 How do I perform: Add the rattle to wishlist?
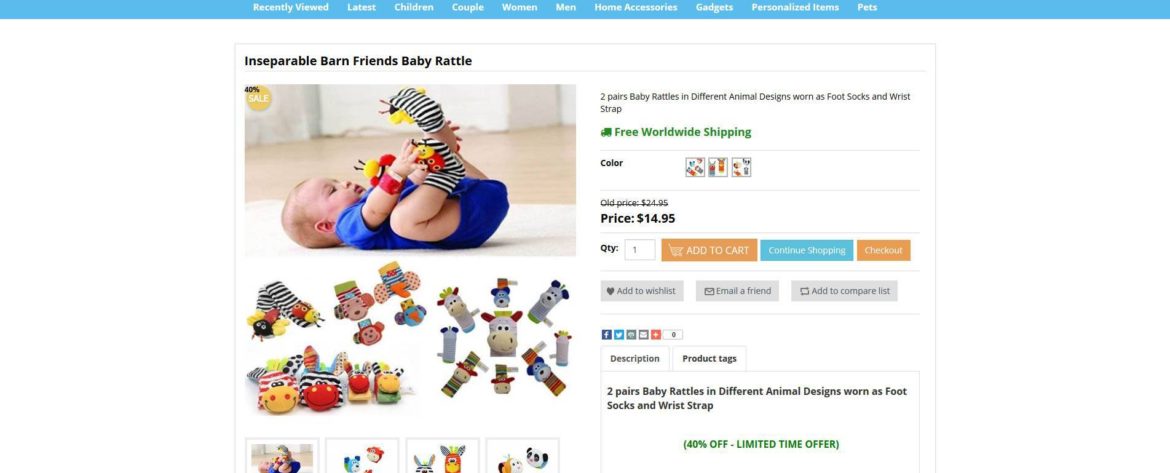point(642,291)
